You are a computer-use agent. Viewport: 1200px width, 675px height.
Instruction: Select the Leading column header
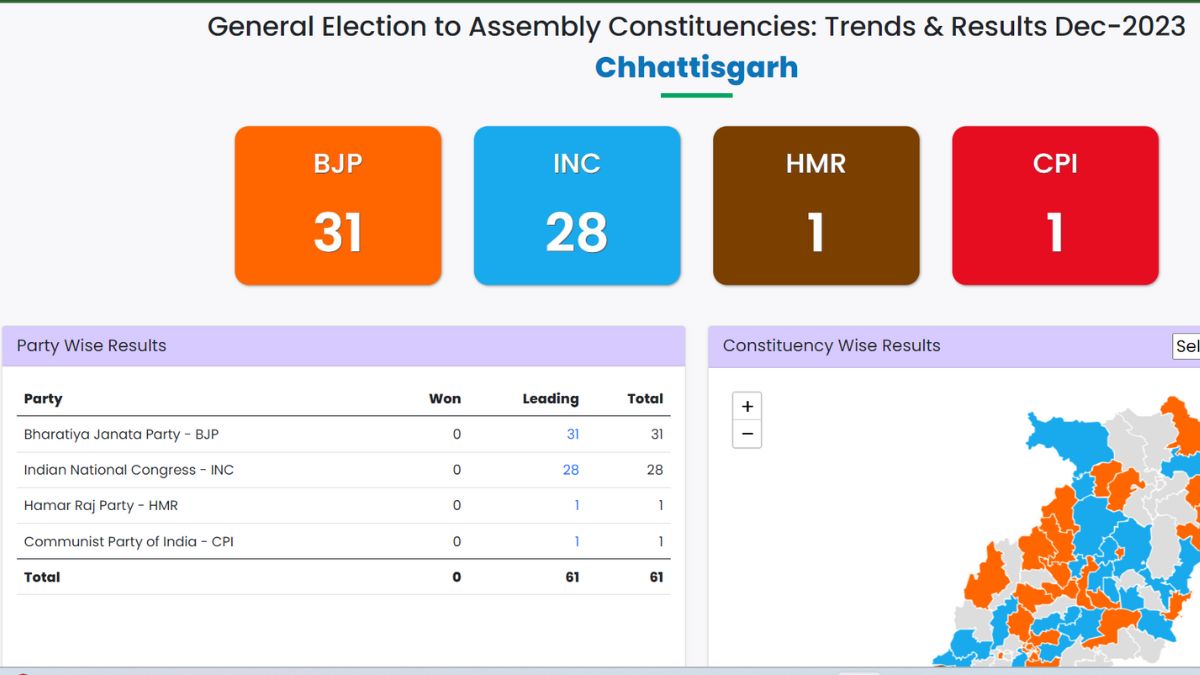[x=550, y=398]
